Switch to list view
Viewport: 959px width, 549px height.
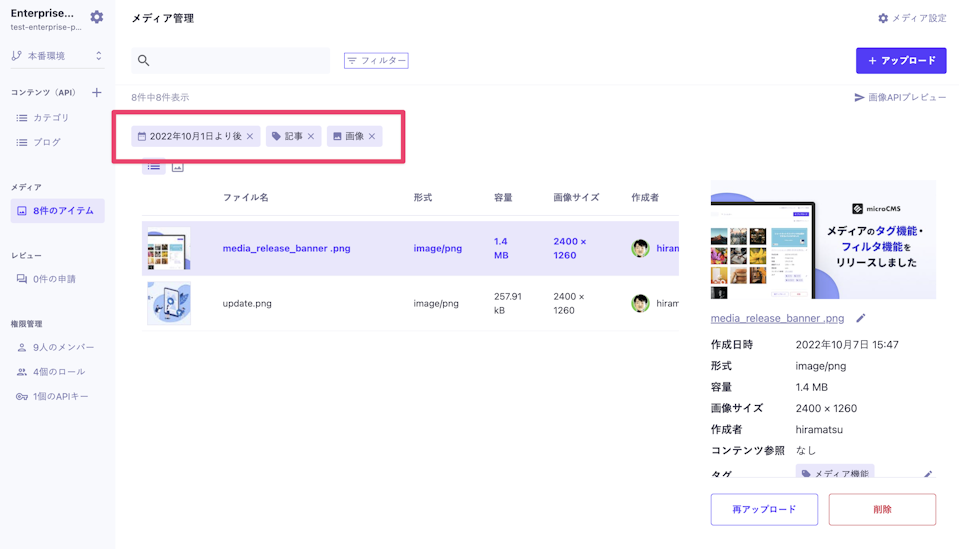click(x=154, y=167)
